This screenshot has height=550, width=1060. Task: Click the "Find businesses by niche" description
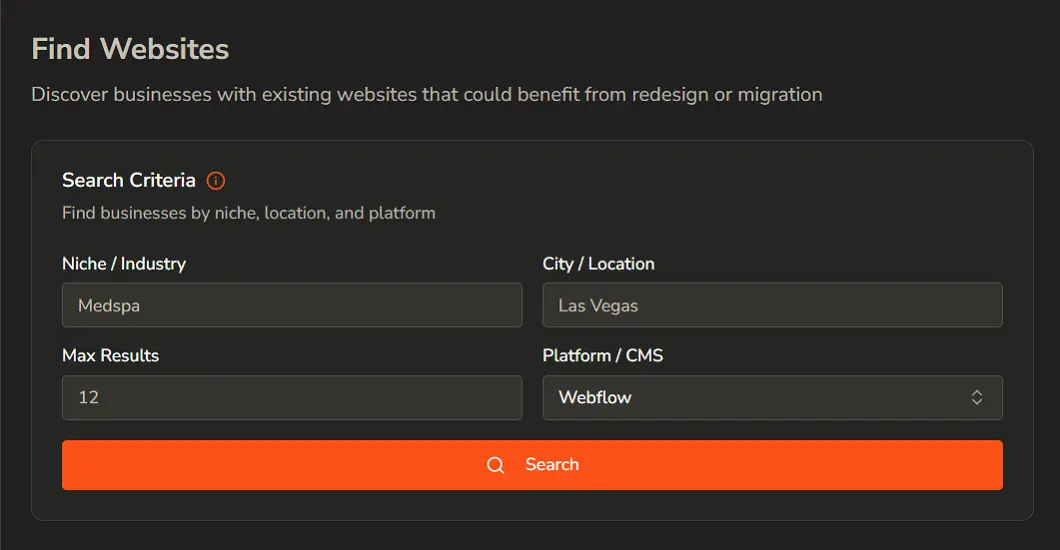point(248,213)
